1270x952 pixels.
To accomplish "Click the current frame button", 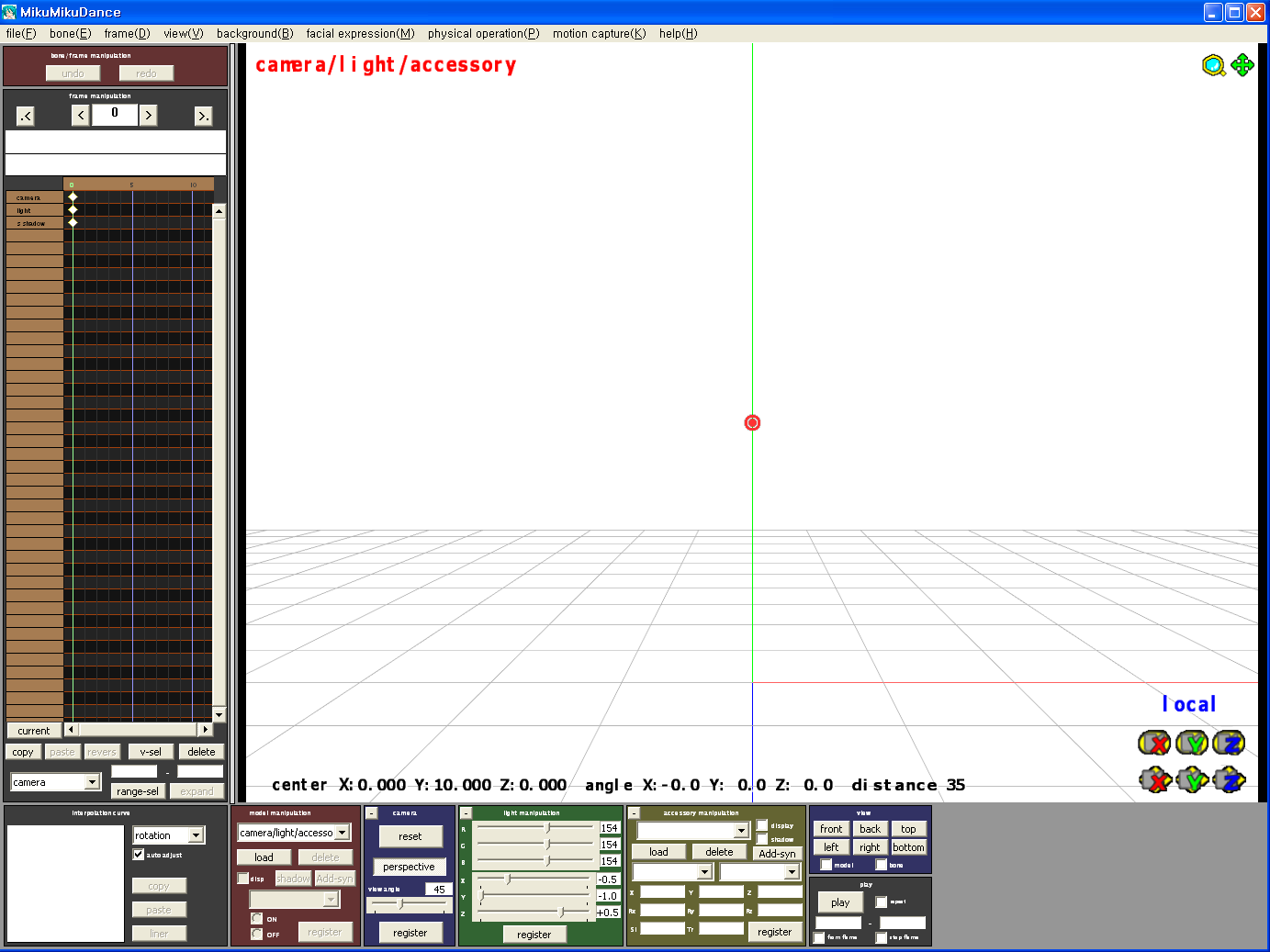I will pyautogui.click(x=34, y=731).
